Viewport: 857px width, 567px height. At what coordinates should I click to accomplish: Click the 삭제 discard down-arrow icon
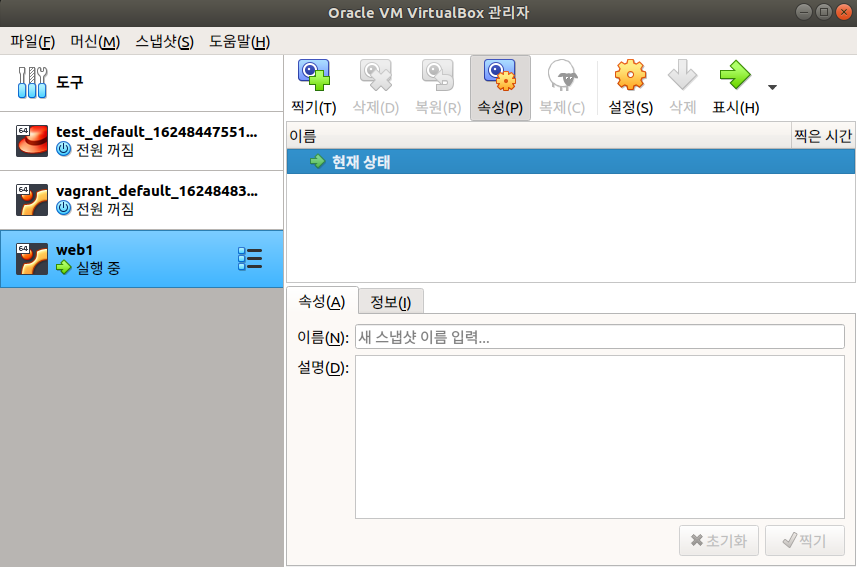683,75
